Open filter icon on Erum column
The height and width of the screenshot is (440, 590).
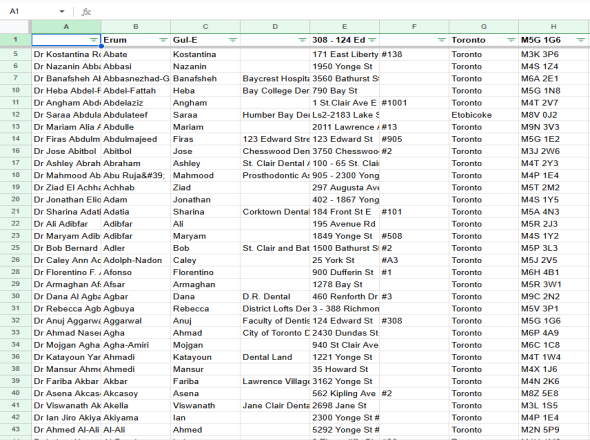point(163,40)
